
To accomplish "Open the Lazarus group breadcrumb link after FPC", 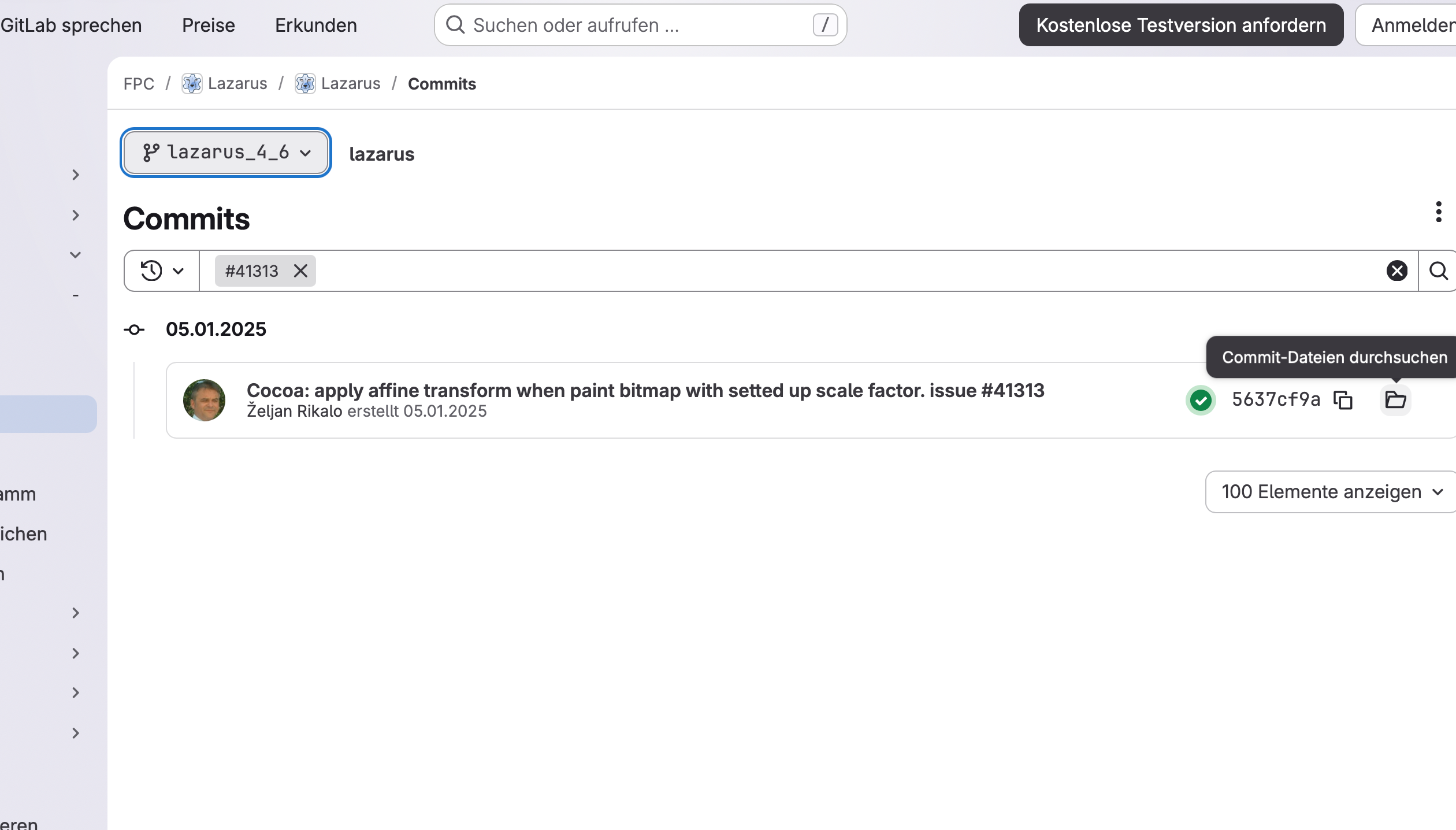I will pos(237,84).
